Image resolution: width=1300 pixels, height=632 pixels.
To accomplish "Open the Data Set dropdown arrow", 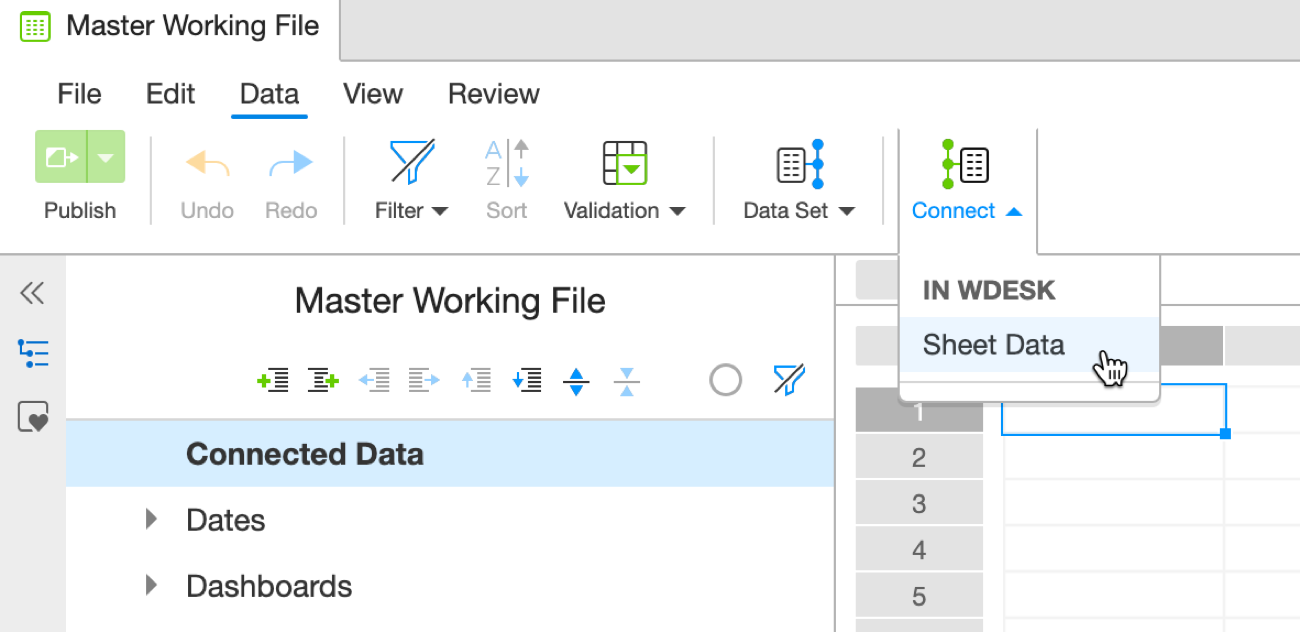I will coord(847,211).
